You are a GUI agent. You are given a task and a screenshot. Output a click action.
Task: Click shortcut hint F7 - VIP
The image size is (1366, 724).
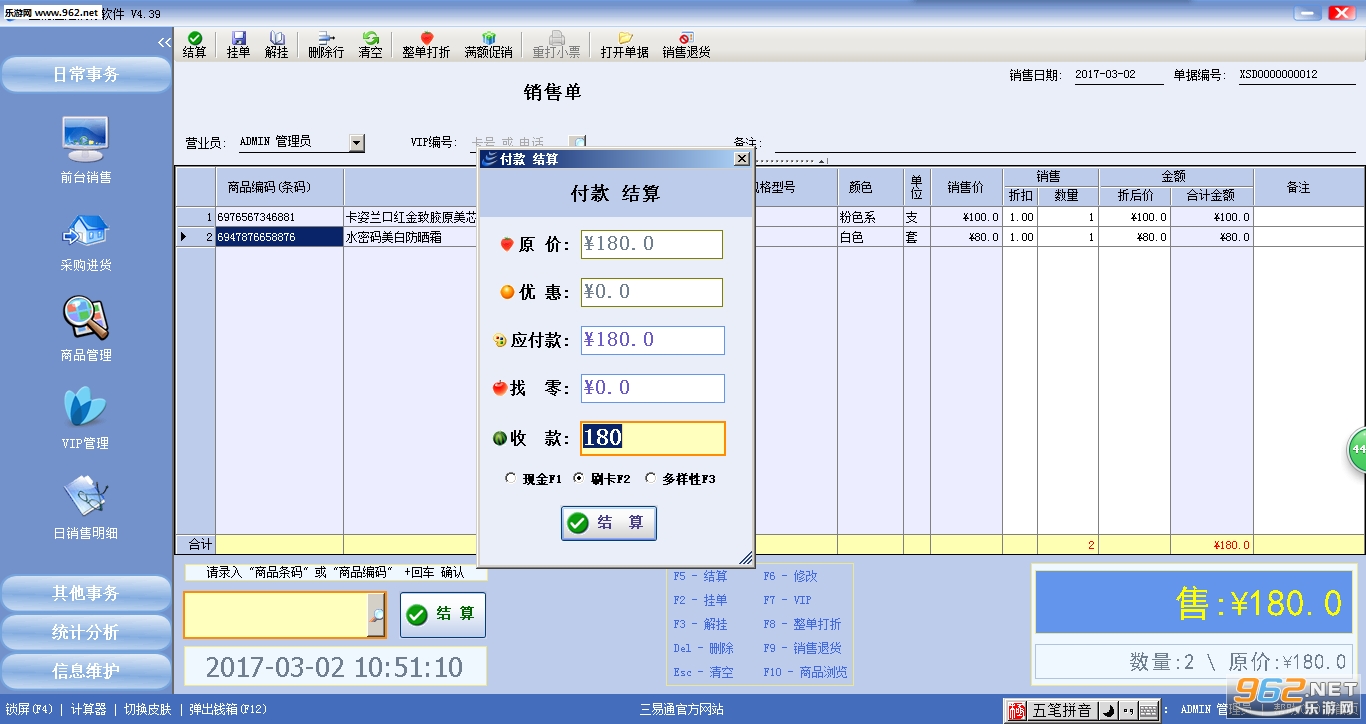click(x=788, y=600)
